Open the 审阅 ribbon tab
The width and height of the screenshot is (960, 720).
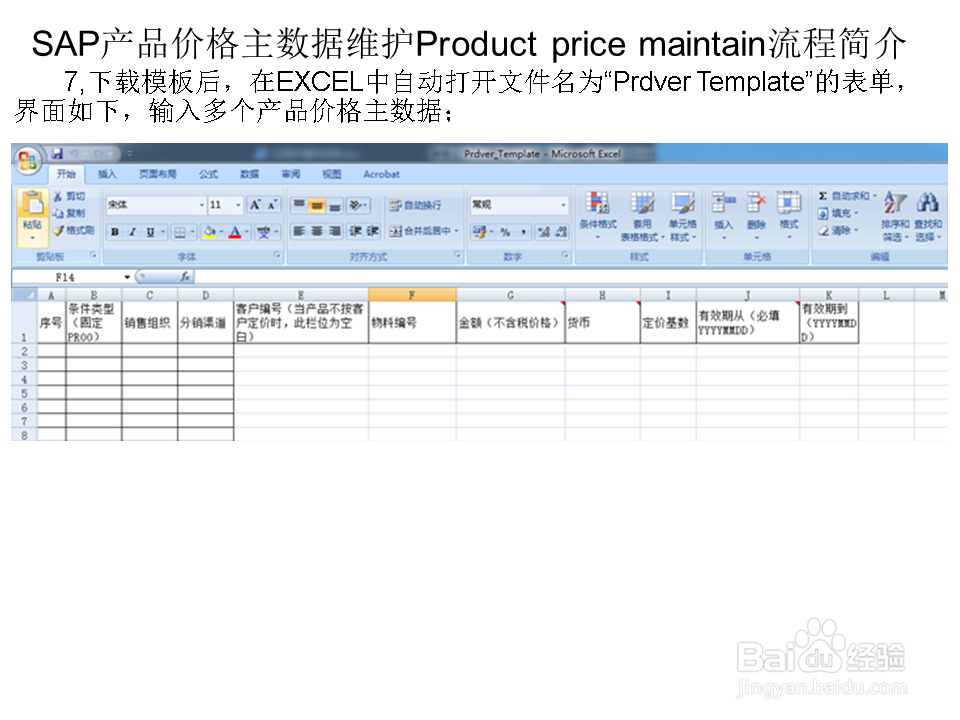(x=291, y=174)
